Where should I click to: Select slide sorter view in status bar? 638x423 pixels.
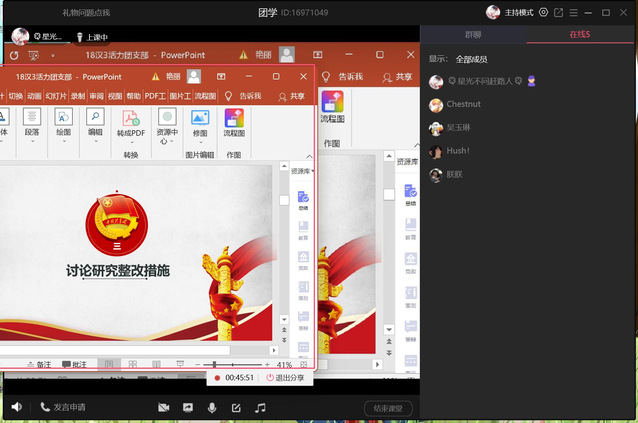coord(132,364)
